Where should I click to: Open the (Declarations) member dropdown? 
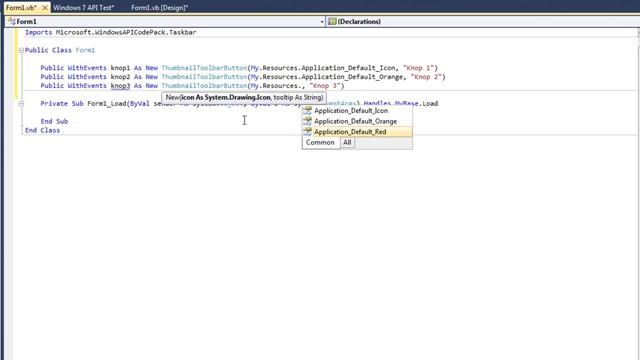[483, 22]
